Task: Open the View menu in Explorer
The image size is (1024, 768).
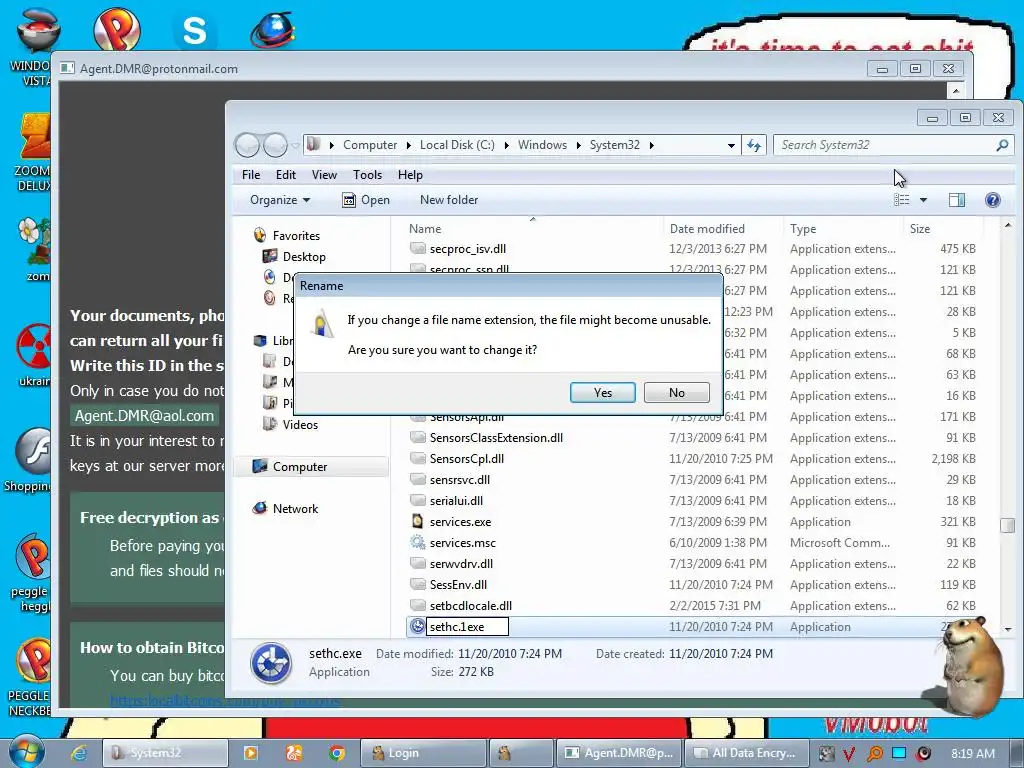Action: [324, 175]
